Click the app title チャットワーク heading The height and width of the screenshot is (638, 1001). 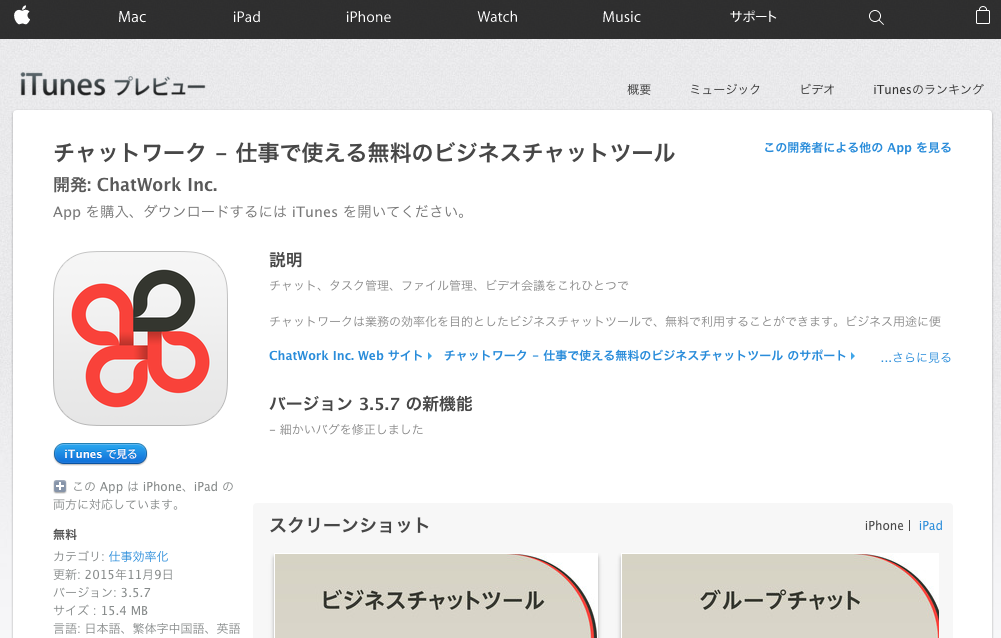[364, 153]
